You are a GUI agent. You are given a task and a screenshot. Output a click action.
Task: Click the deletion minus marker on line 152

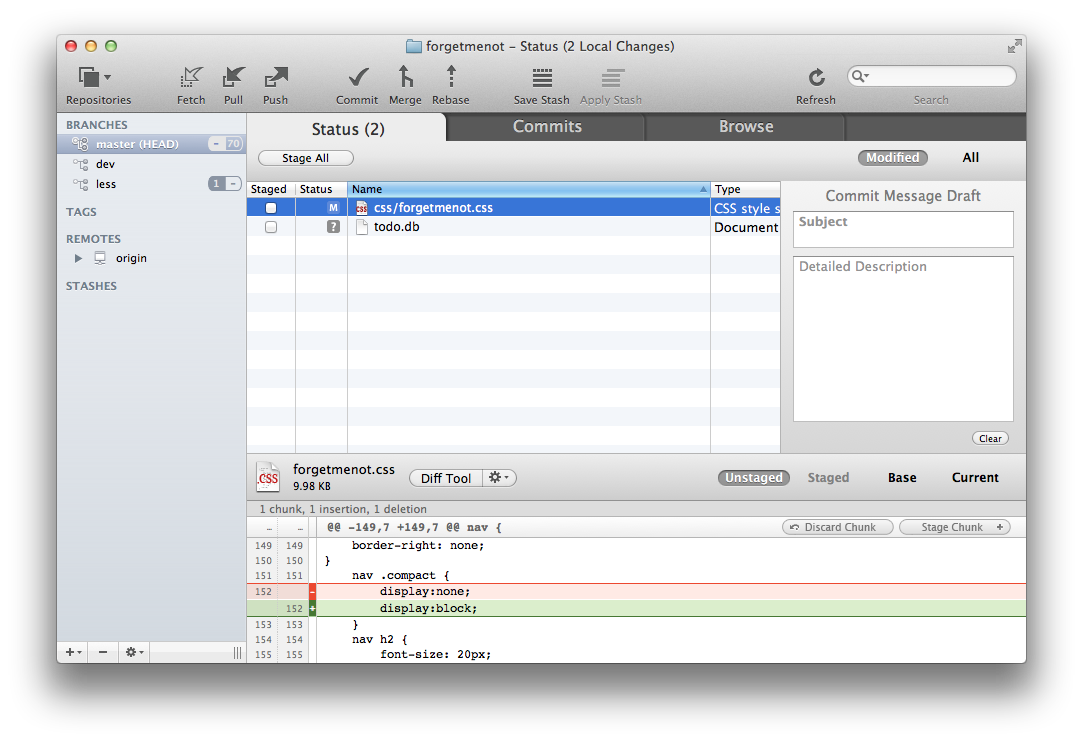click(312, 591)
